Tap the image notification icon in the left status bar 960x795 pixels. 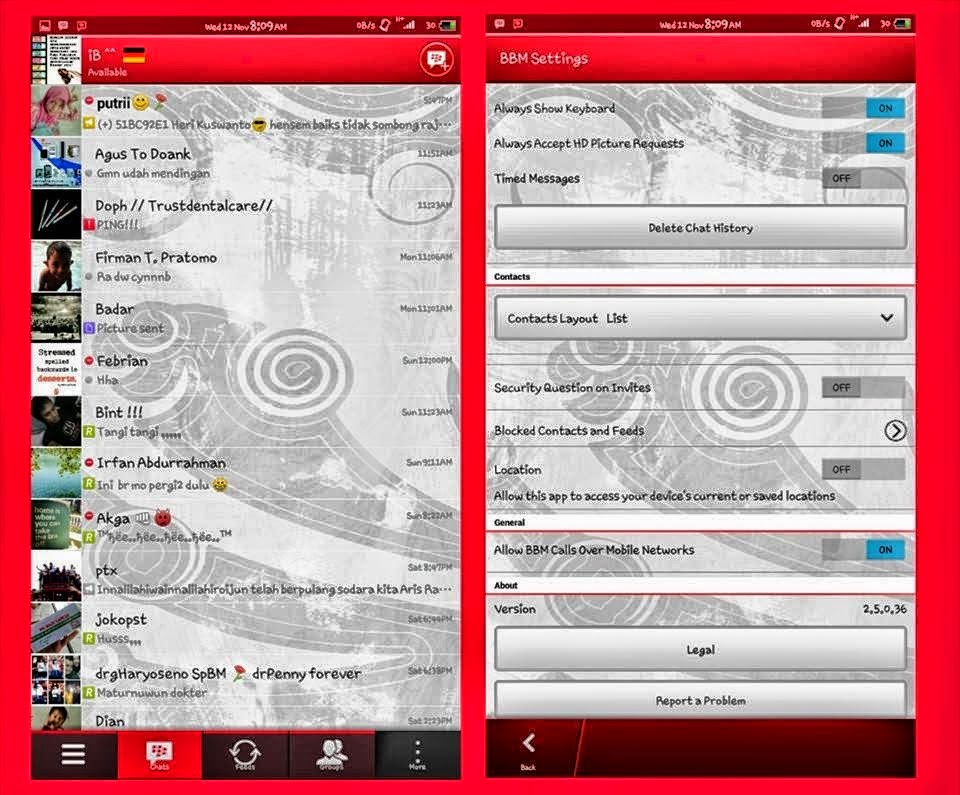[x=45, y=25]
